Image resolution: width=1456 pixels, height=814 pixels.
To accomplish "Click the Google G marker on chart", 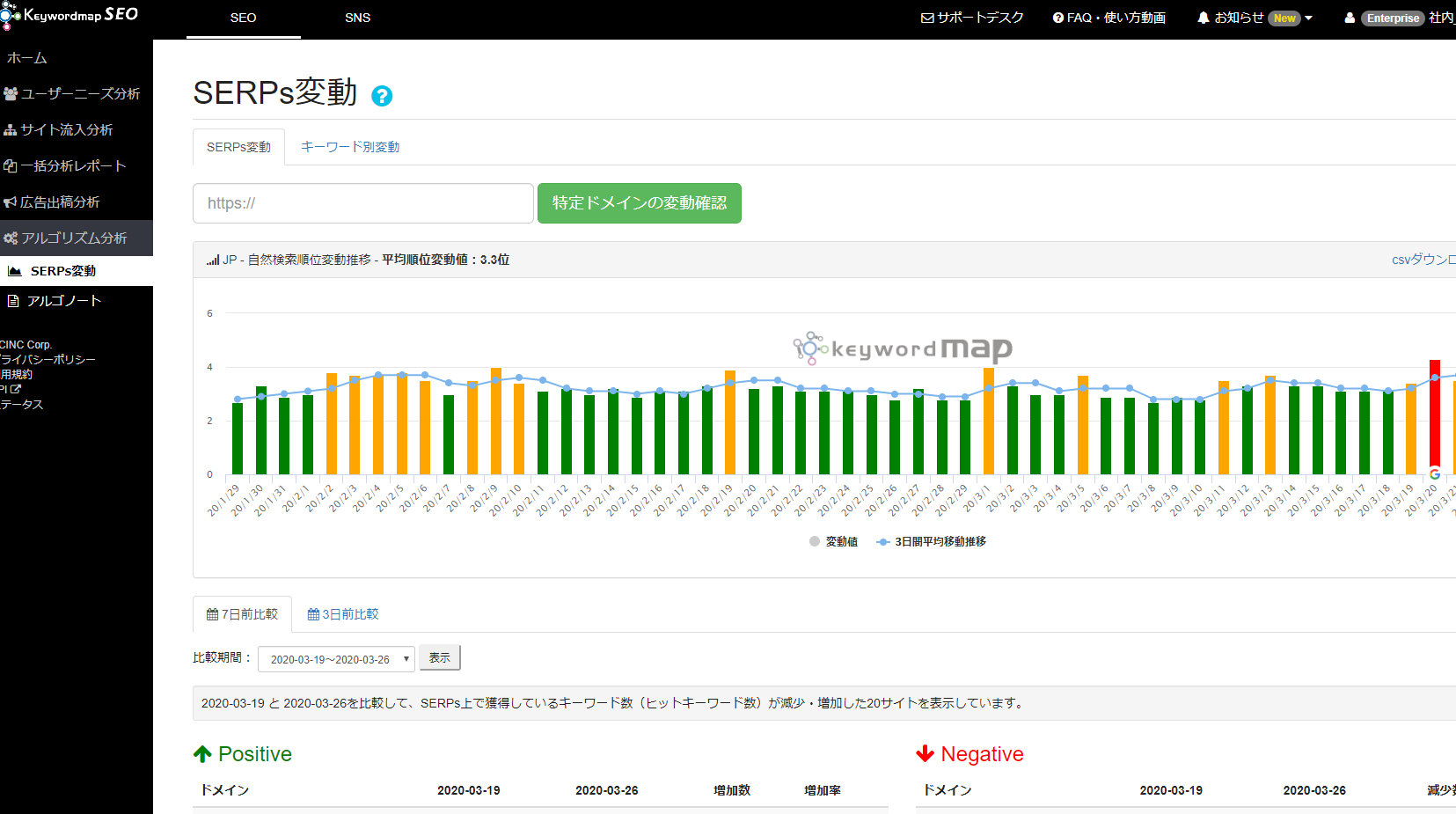I will coord(1434,473).
